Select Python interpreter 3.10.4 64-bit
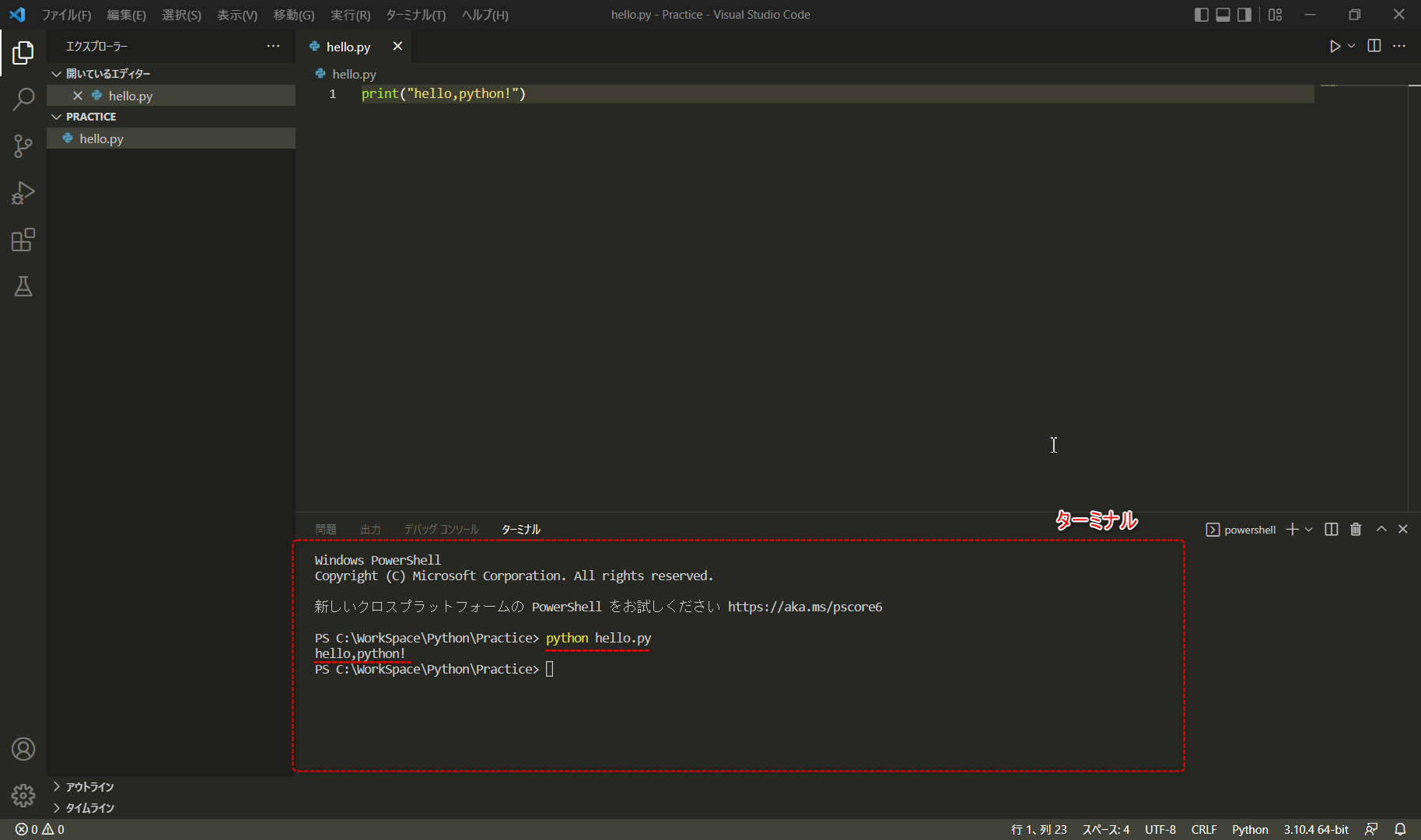 click(x=1316, y=830)
